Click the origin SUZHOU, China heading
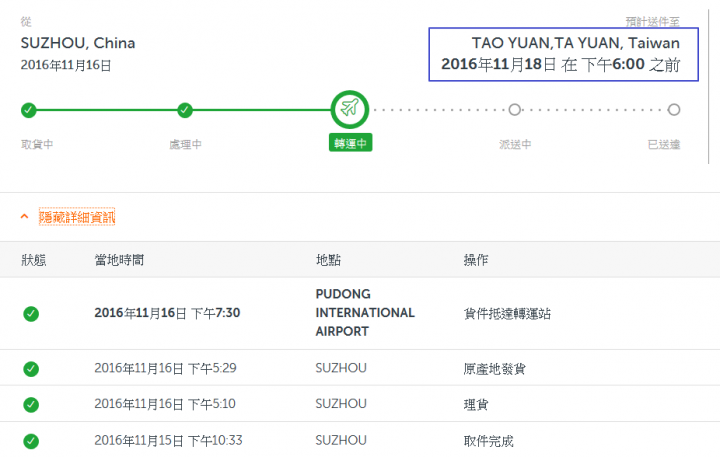The image size is (720, 457). click(x=78, y=43)
